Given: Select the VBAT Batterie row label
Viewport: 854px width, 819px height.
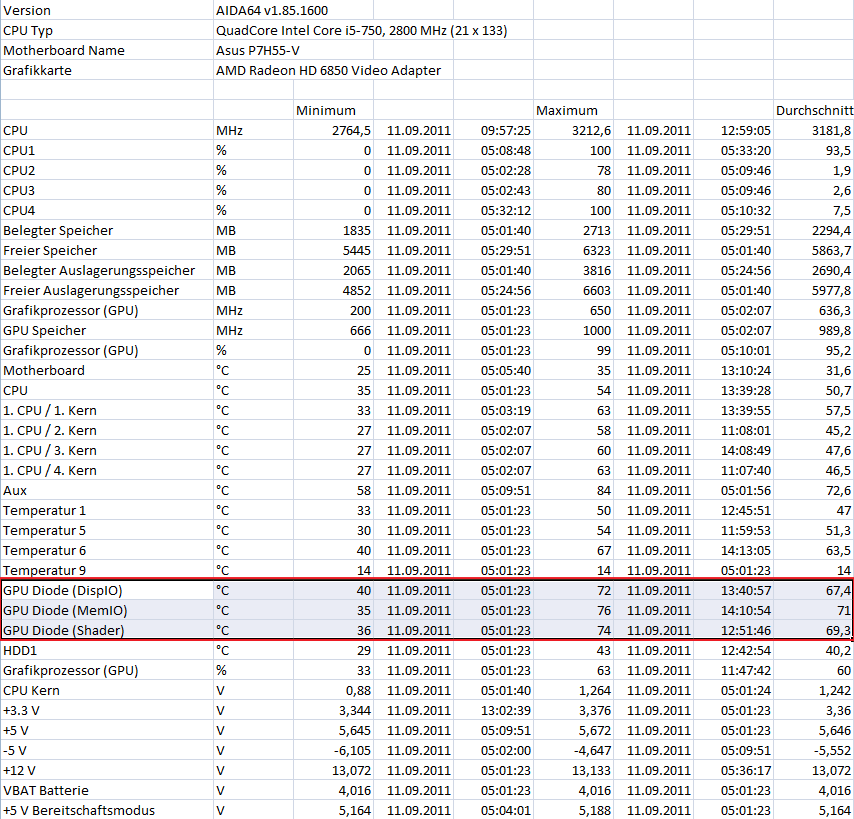Looking at the screenshot, I should click(46, 791).
